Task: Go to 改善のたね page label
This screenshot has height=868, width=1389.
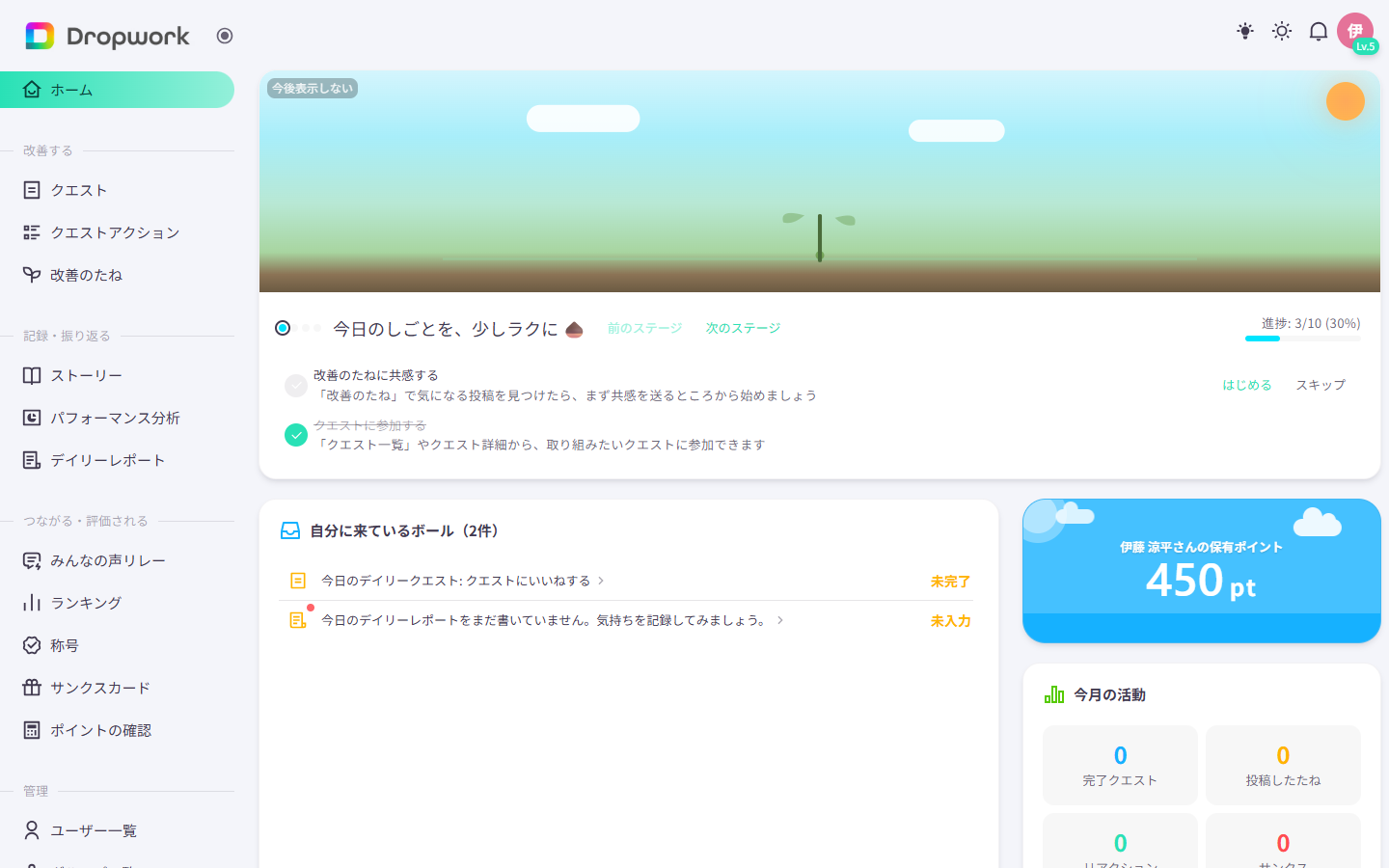Action: 86,275
